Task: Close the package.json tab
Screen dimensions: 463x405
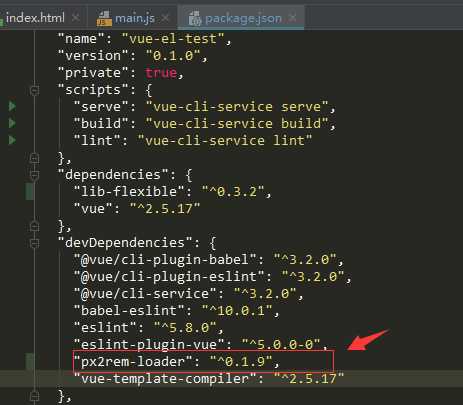Action: pyautogui.click(x=292, y=17)
